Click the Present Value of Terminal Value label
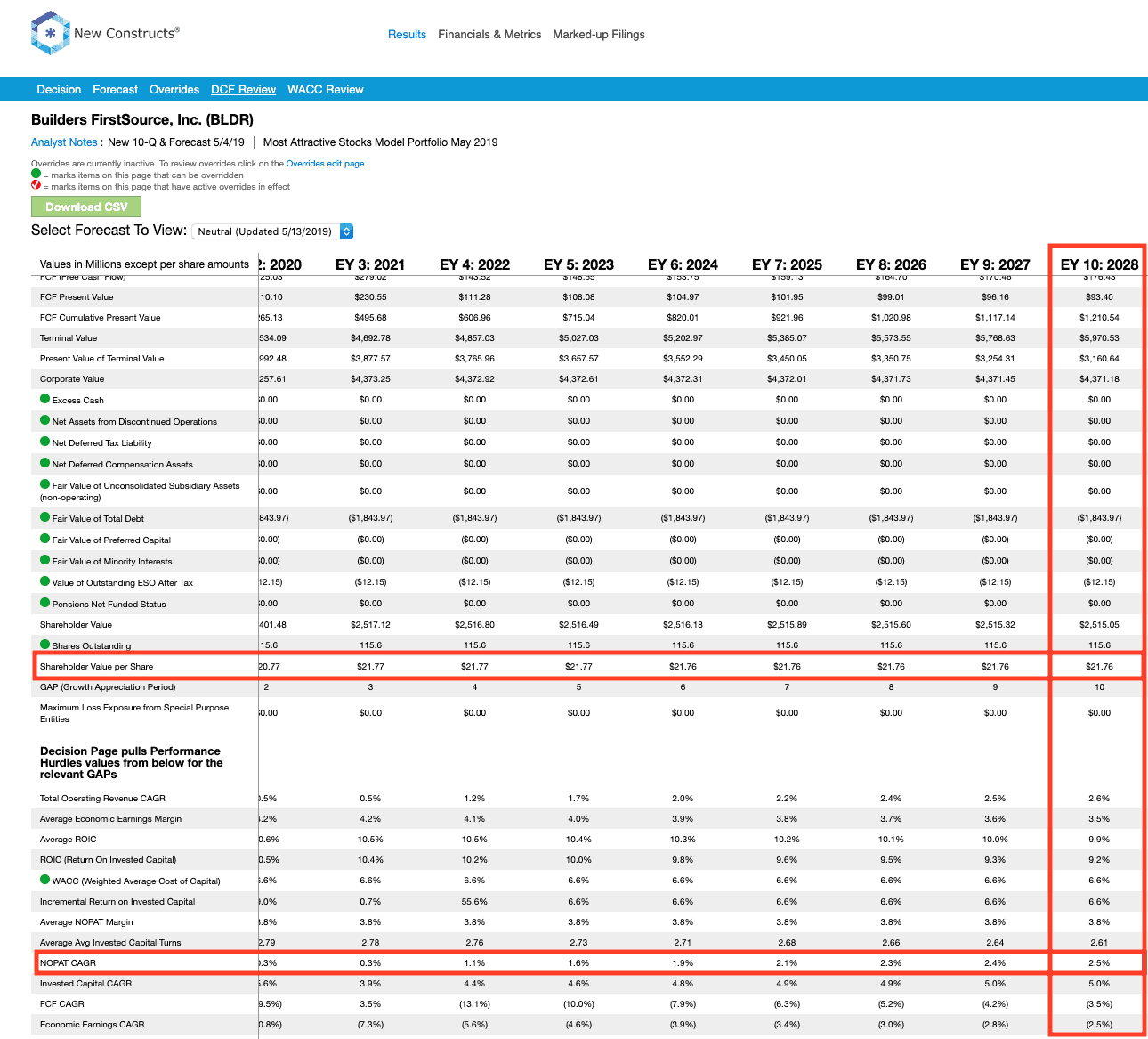The image size is (1148, 1039). tap(101, 359)
